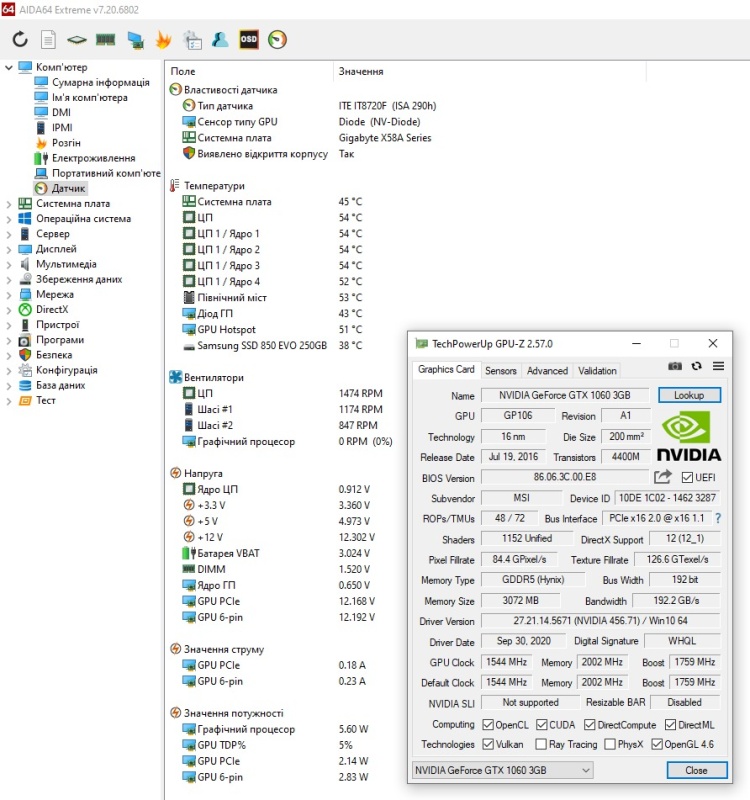Open the GPU selection dropdown in GPU-Z
750x800 pixels.
503,770
